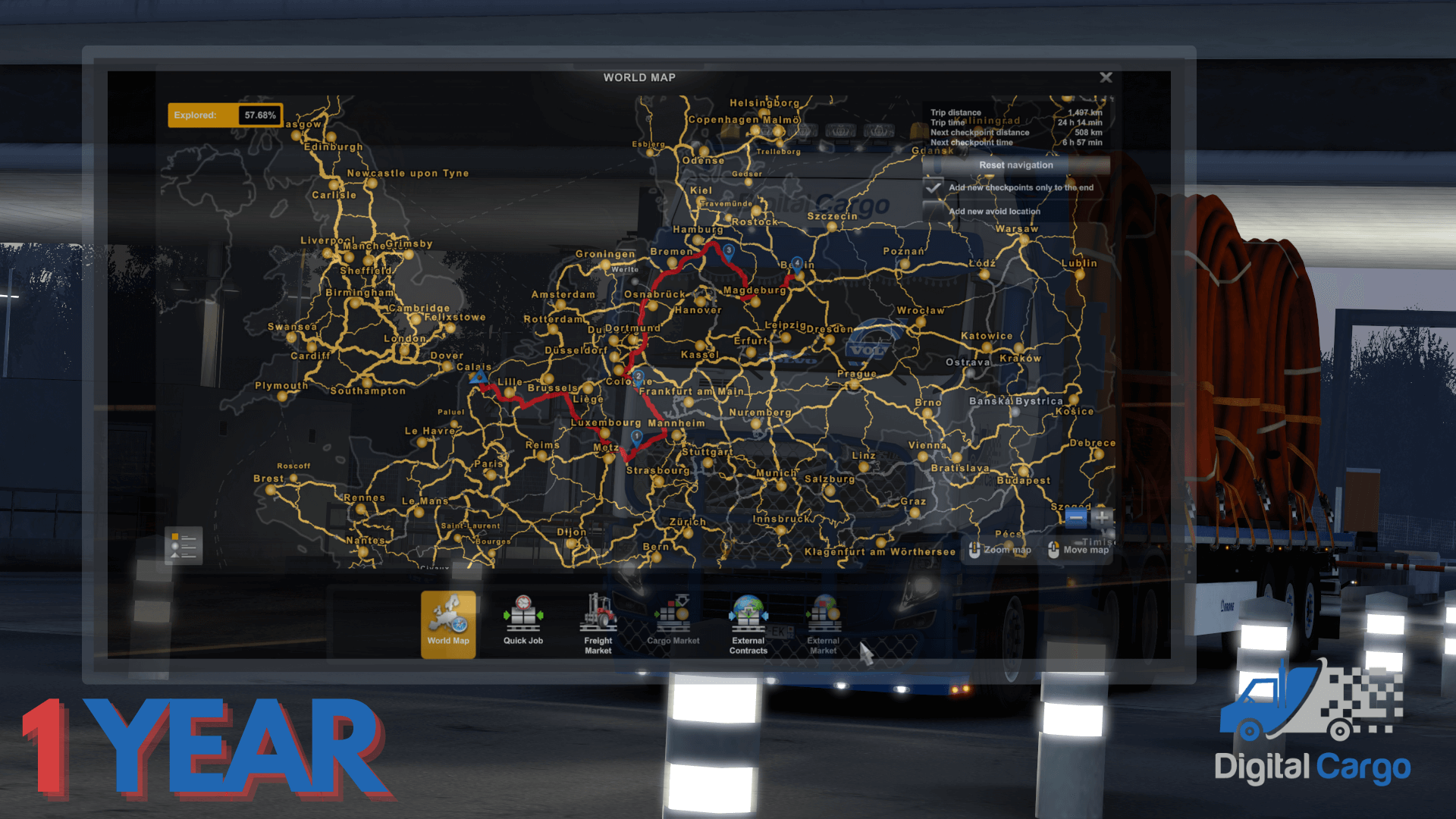Viewport: 1456px width, 819px height.
Task: Click Next checkpoint time 6 h 57 min
Action: [x=1082, y=142]
